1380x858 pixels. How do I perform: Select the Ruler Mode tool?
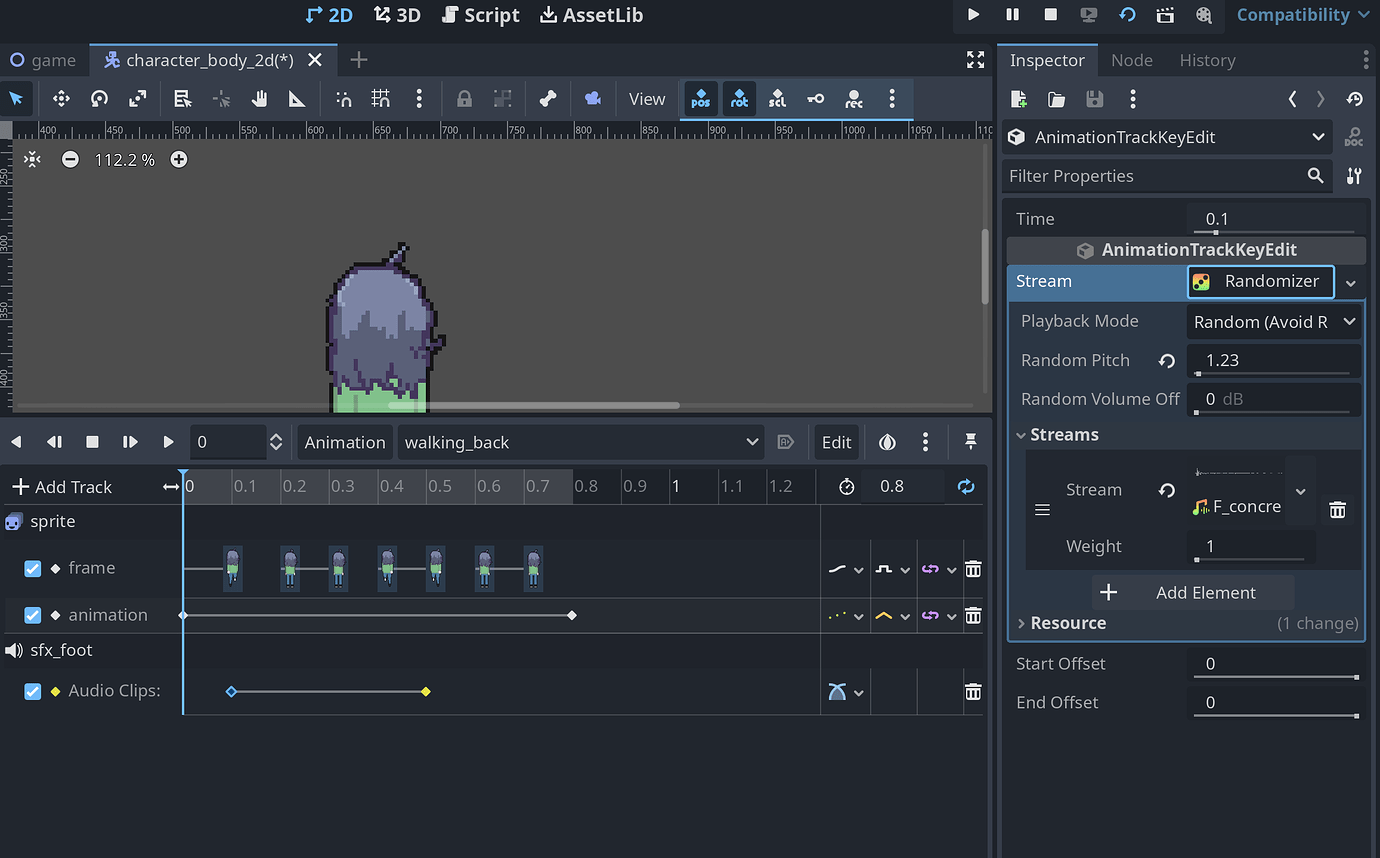297,99
